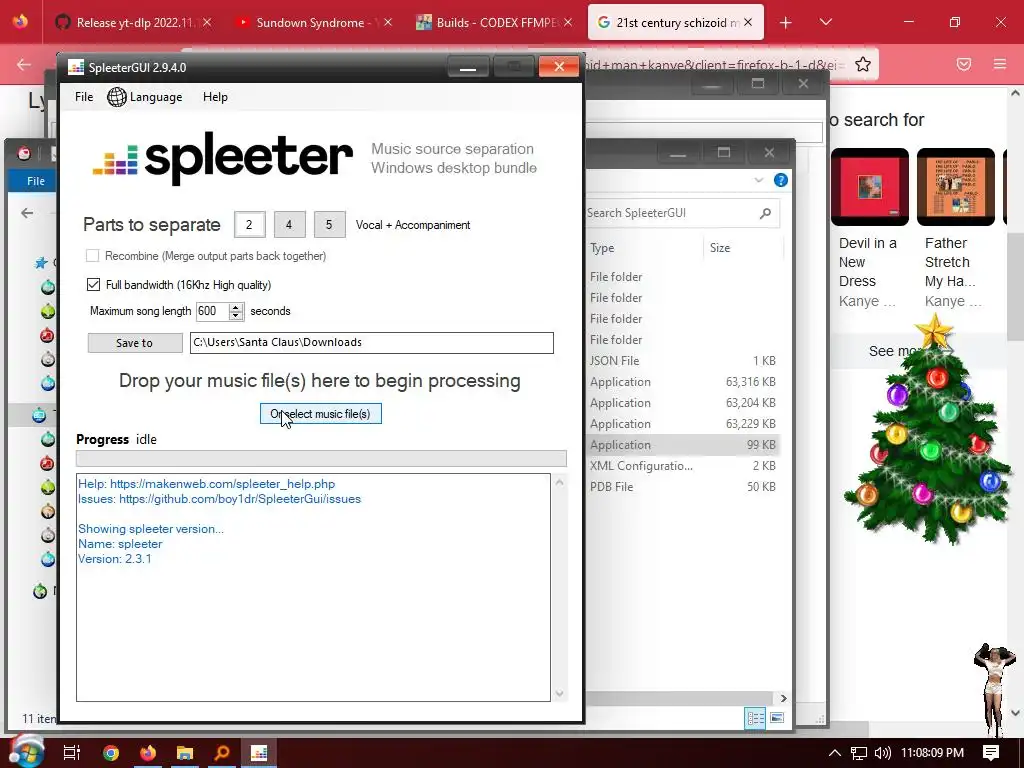The width and height of the screenshot is (1024, 768).
Task: Click Search SpleeterGUI field in Explorer
Action: click(x=671, y=213)
